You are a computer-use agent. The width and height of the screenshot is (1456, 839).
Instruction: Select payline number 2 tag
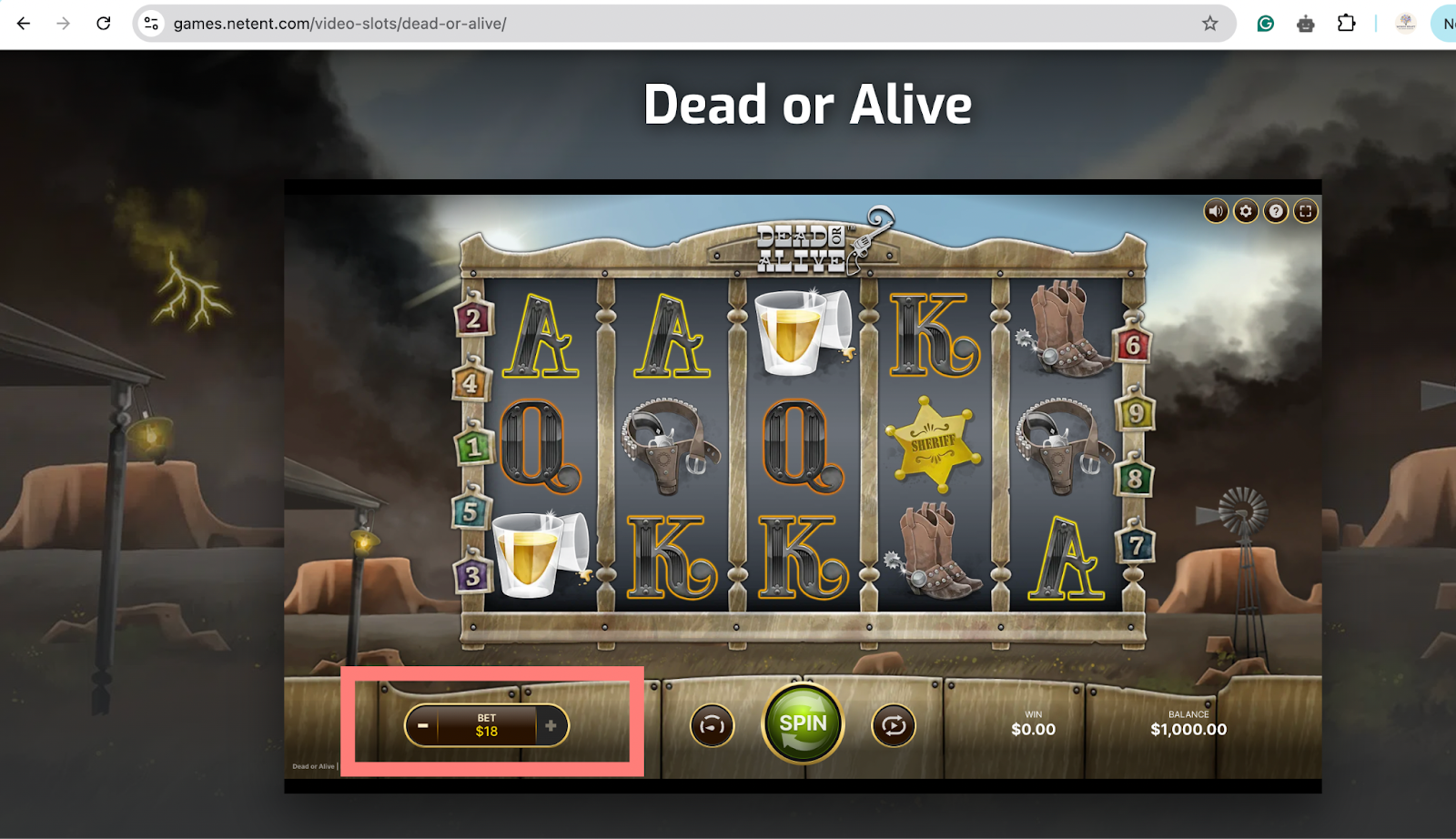pyautogui.click(x=473, y=318)
